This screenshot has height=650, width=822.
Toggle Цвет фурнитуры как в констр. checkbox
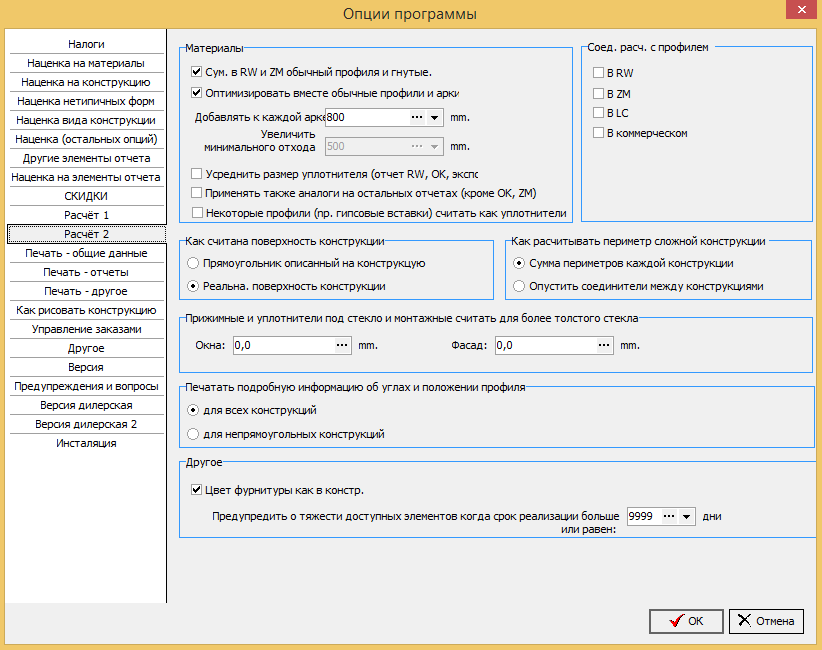[197, 490]
